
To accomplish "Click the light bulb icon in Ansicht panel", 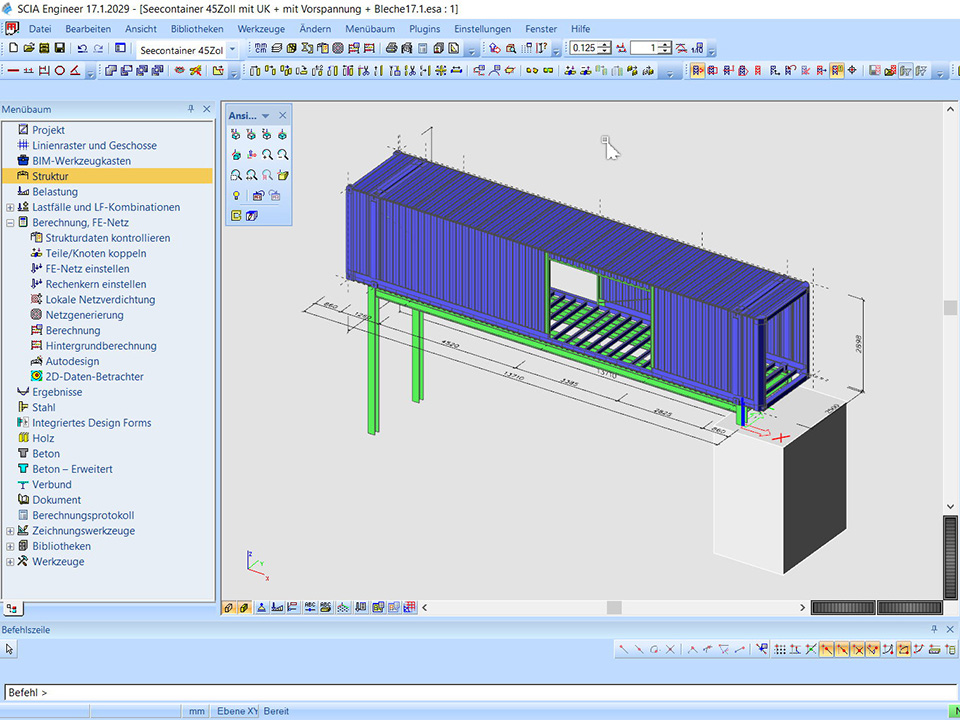I will click(x=236, y=195).
